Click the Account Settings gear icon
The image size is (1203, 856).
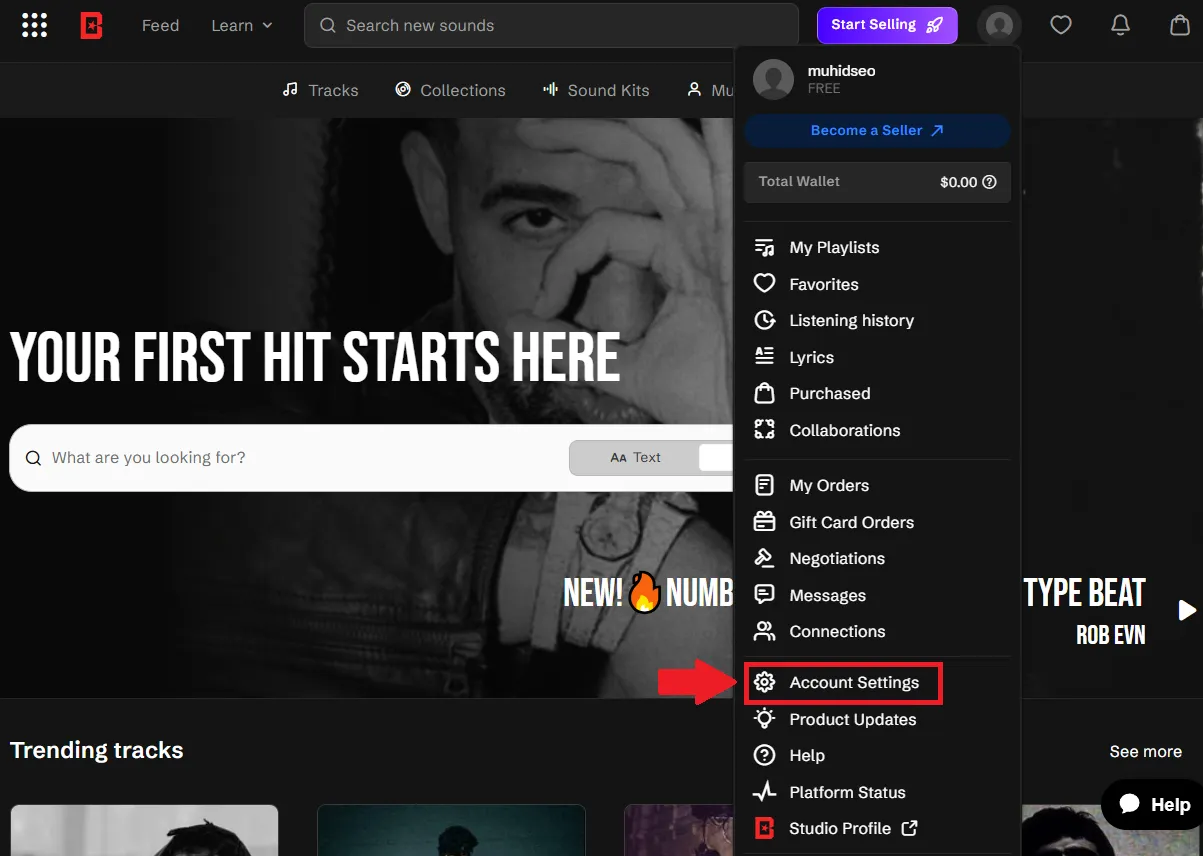click(x=764, y=683)
